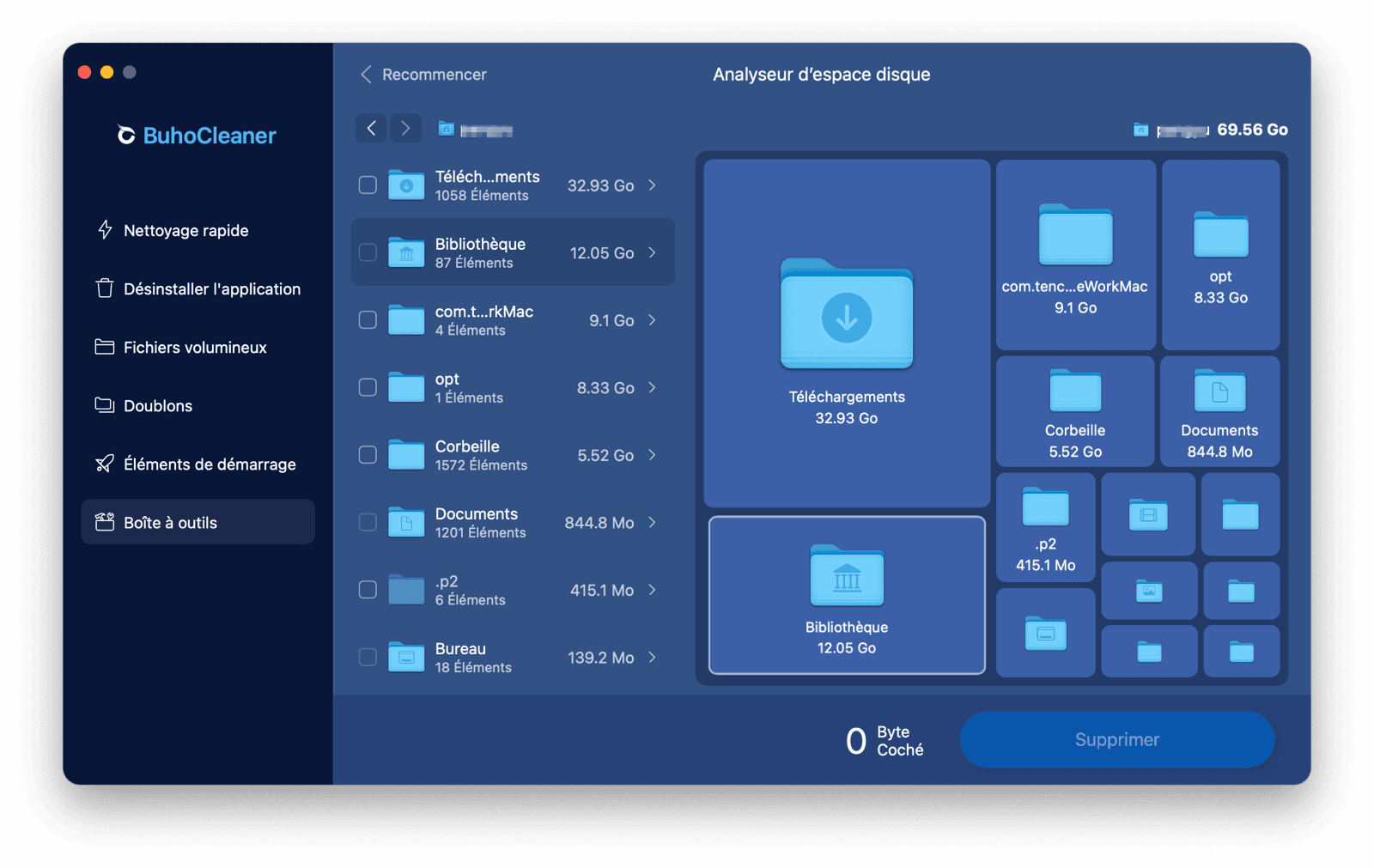Expand the opt folder chevron
Image resolution: width=1374 pixels, height=868 pixels.
pyautogui.click(x=654, y=387)
